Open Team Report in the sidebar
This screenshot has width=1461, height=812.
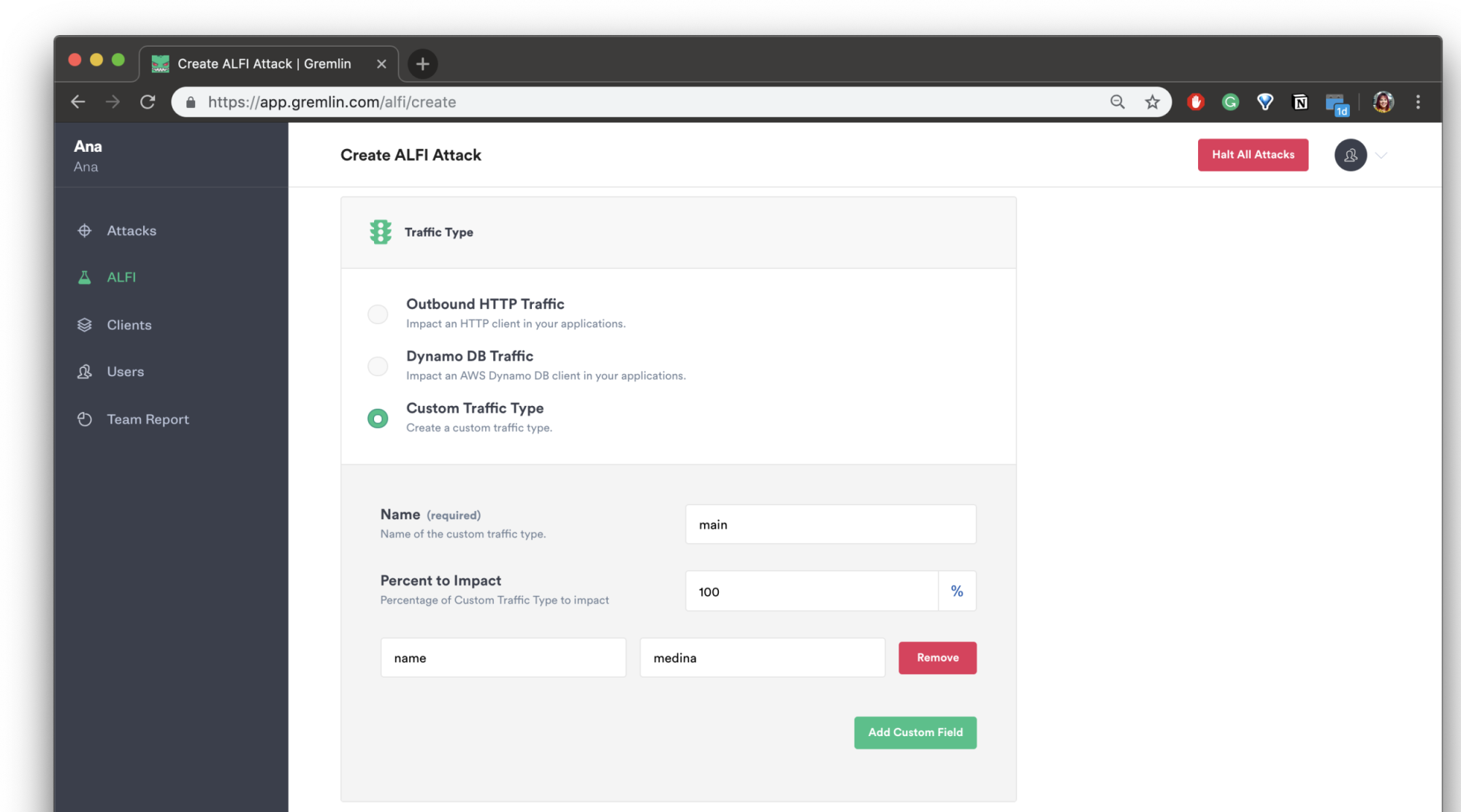(148, 419)
